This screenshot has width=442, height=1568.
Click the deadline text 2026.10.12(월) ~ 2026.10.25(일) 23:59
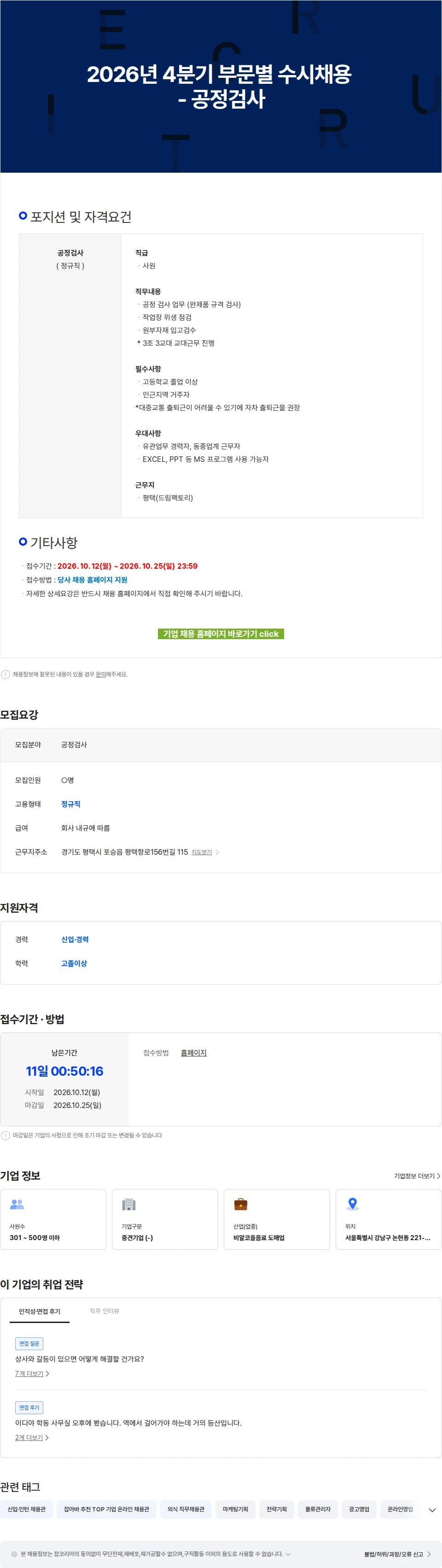pos(127,566)
